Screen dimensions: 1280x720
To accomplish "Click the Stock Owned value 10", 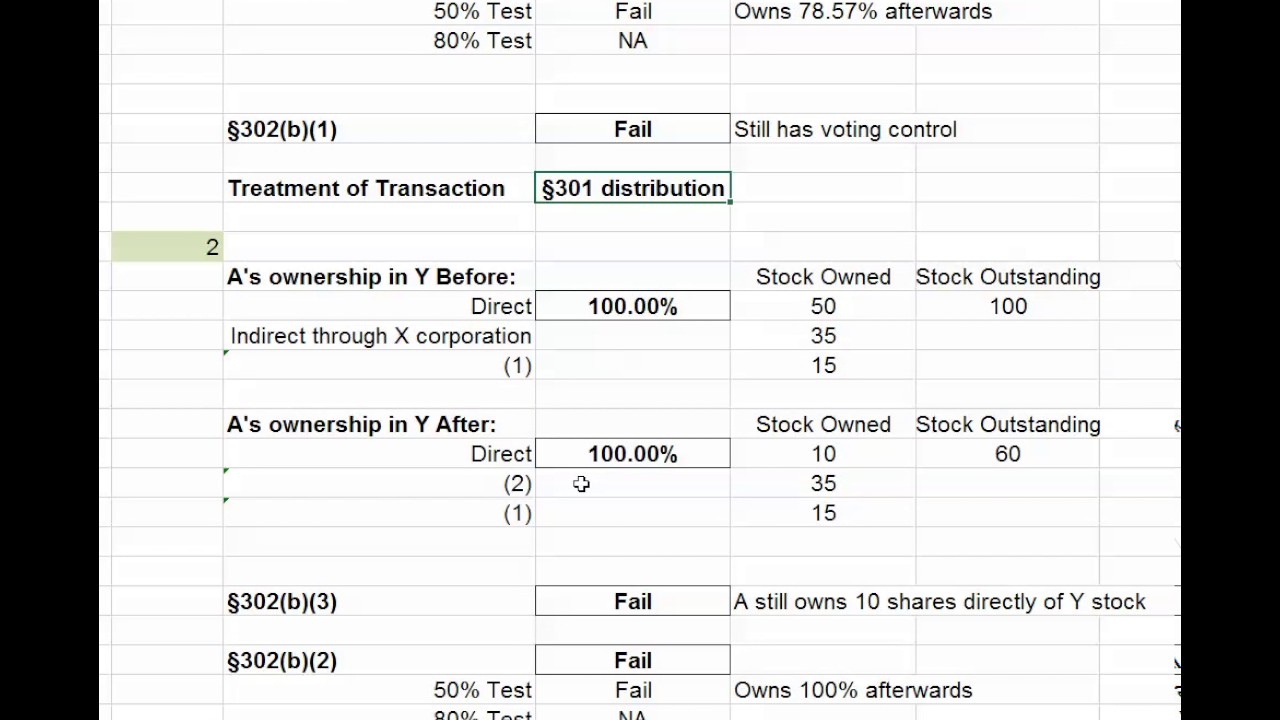I will point(823,454).
